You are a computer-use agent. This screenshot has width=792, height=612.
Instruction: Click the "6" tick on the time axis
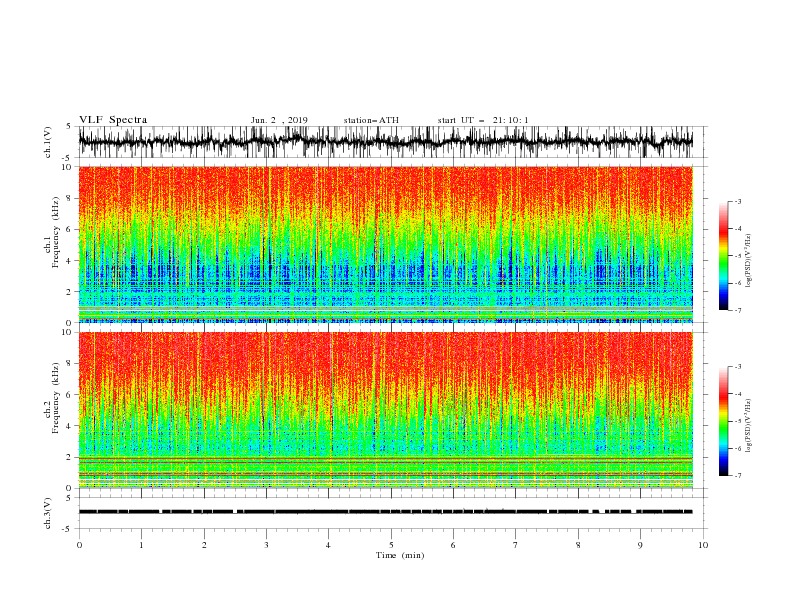(x=454, y=545)
